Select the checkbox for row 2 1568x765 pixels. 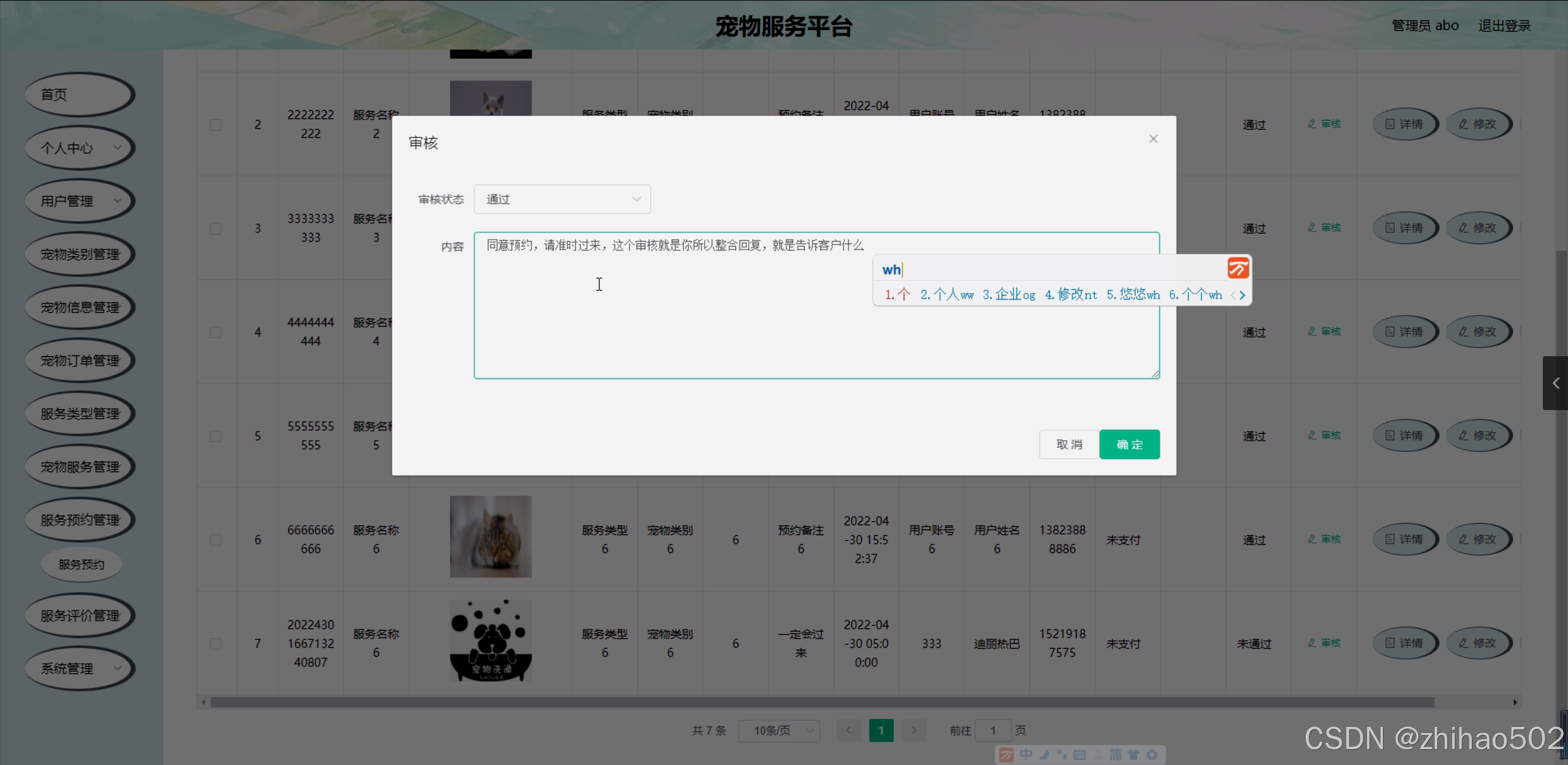216,124
